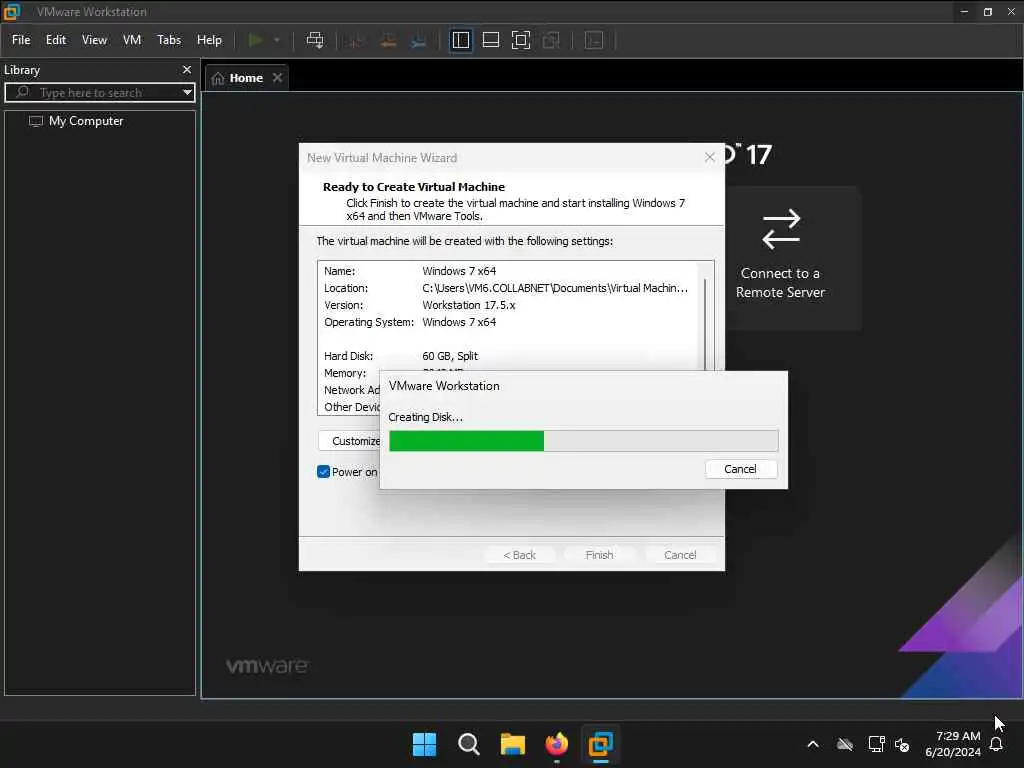1024x768 pixels.
Task: Open the Windows Start menu
Action: [424, 744]
